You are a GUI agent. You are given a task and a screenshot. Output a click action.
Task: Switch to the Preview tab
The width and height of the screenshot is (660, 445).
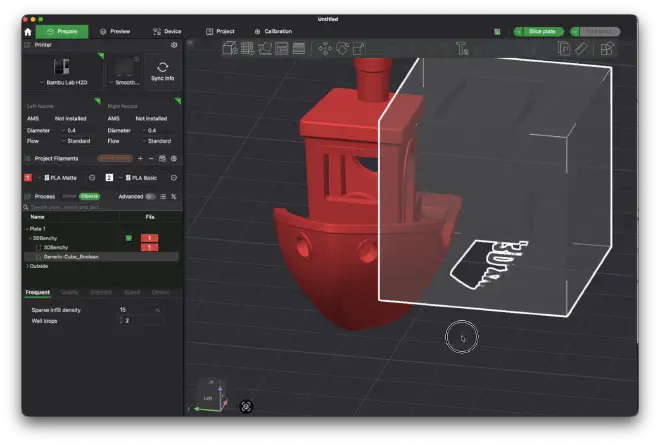115,32
